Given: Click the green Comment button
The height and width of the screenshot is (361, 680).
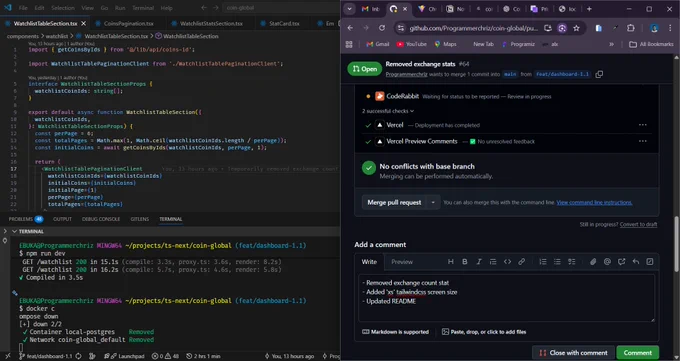Looking at the screenshot, I should pyautogui.click(x=638, y=353).
